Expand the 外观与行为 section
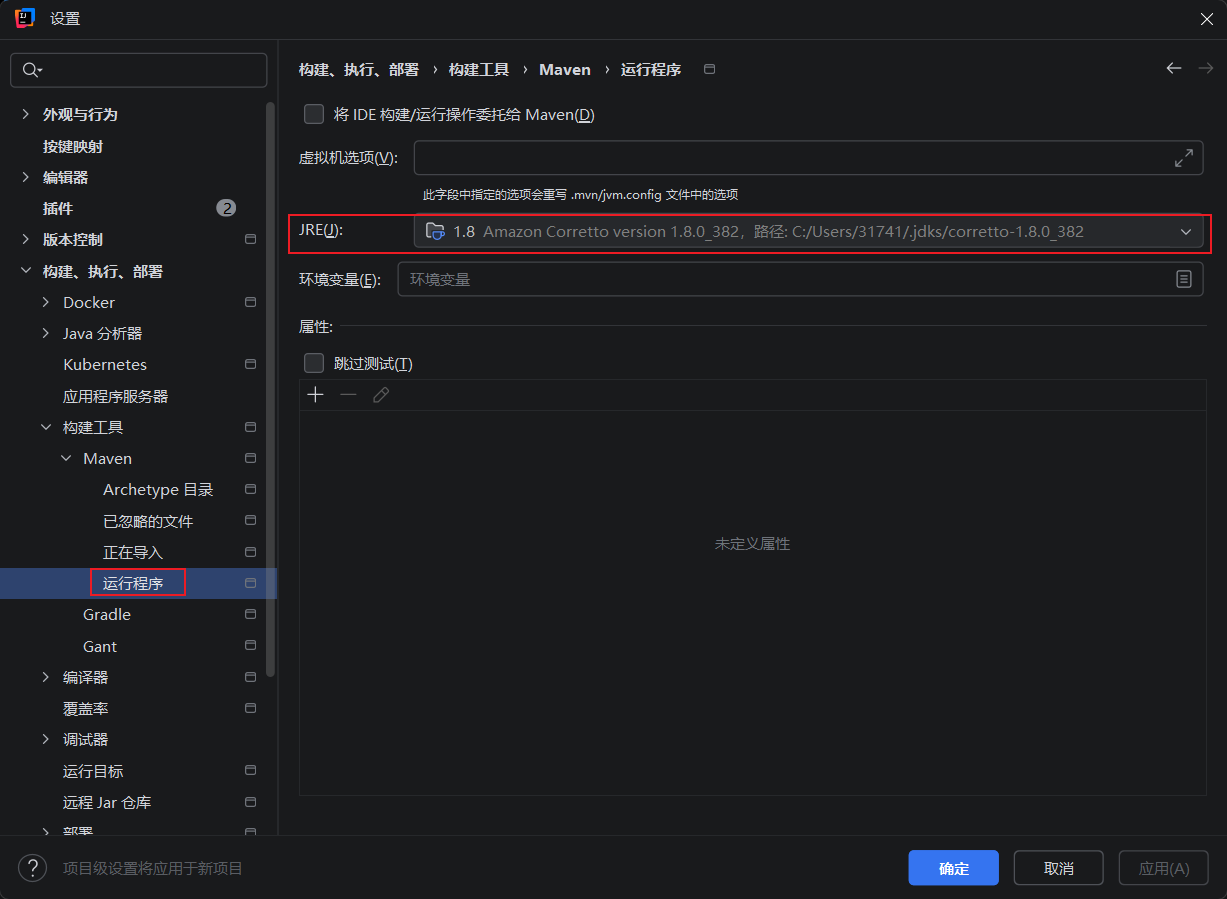This screenshot has height=899, width=1227. pos(25,115)
